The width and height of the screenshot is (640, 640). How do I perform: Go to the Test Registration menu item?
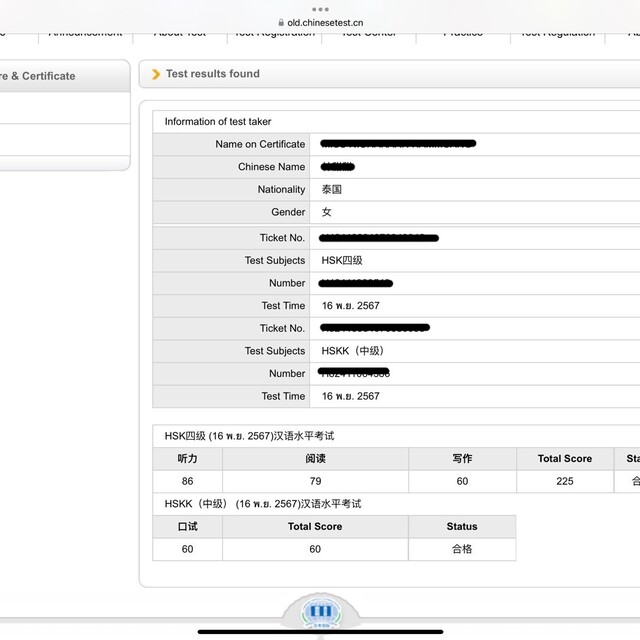pos(274,34)
